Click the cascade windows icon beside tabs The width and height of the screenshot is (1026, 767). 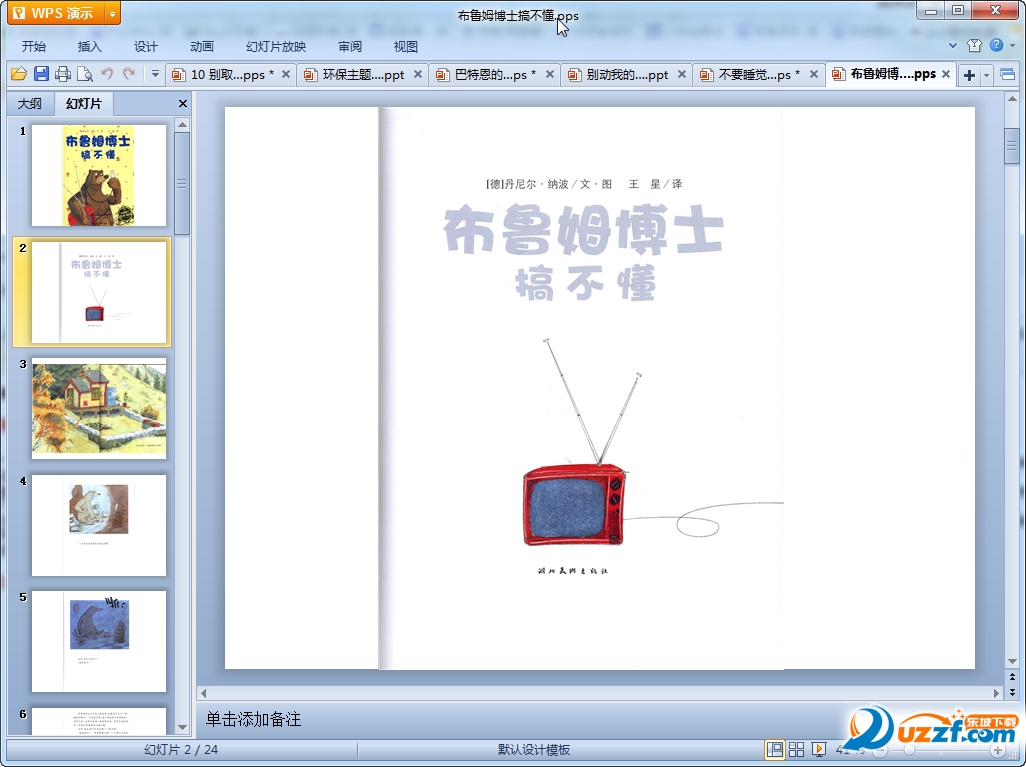(1008, 75)
